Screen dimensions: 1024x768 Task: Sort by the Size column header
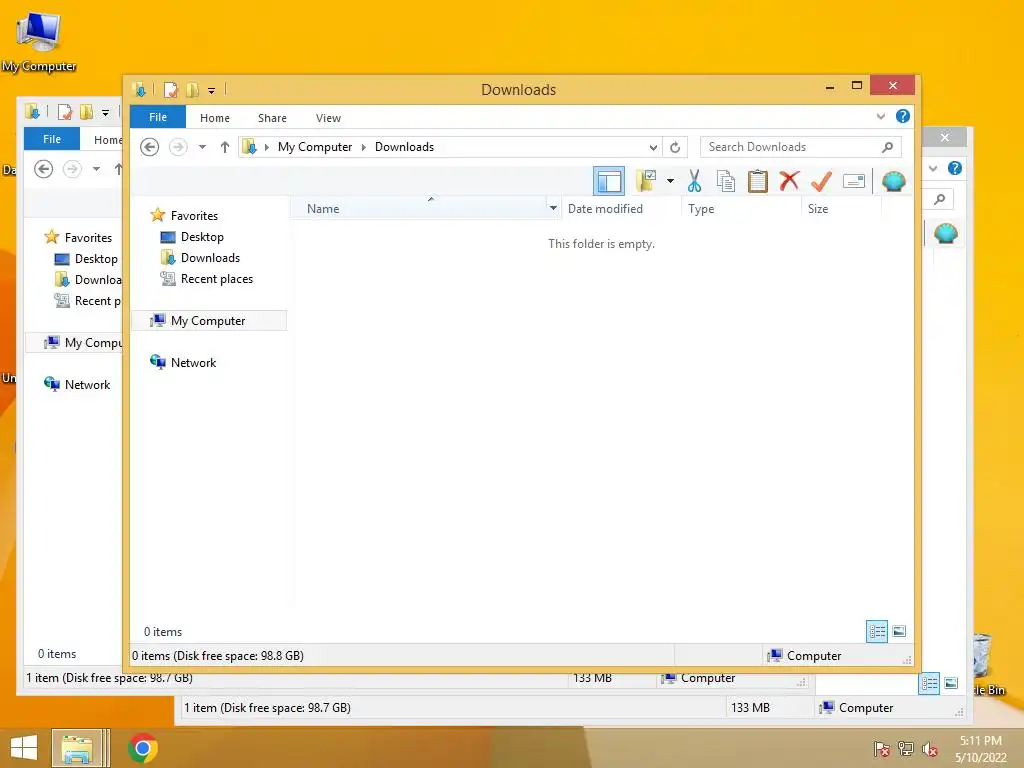[841, 209]
